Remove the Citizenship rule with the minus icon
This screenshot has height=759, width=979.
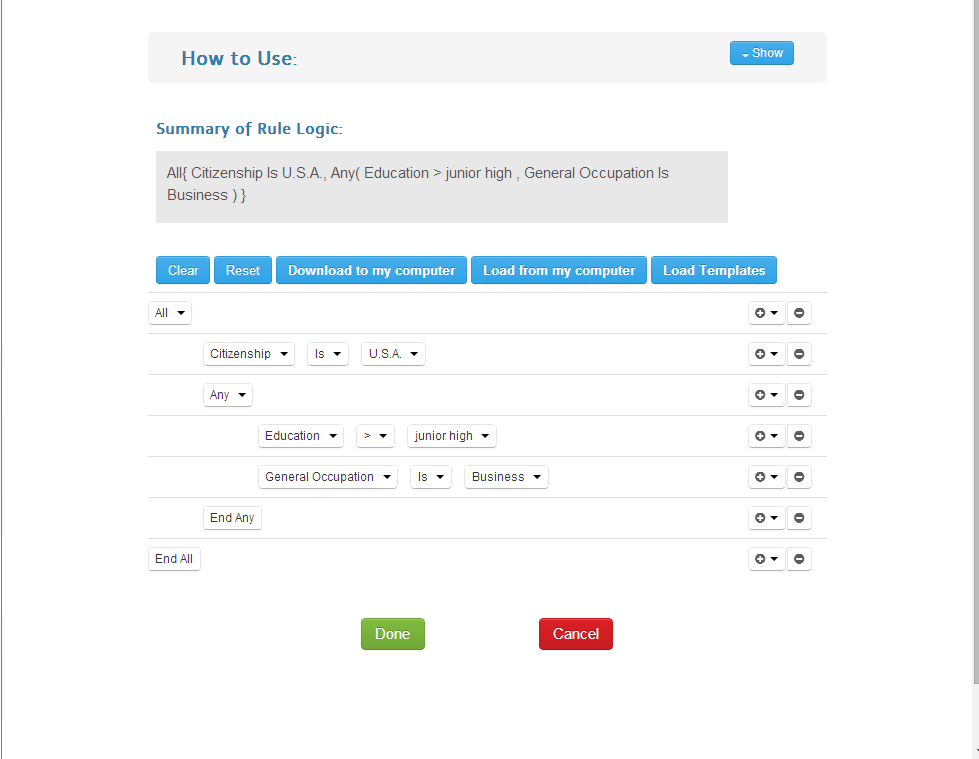pyautogui.click(x=799, y=354)
